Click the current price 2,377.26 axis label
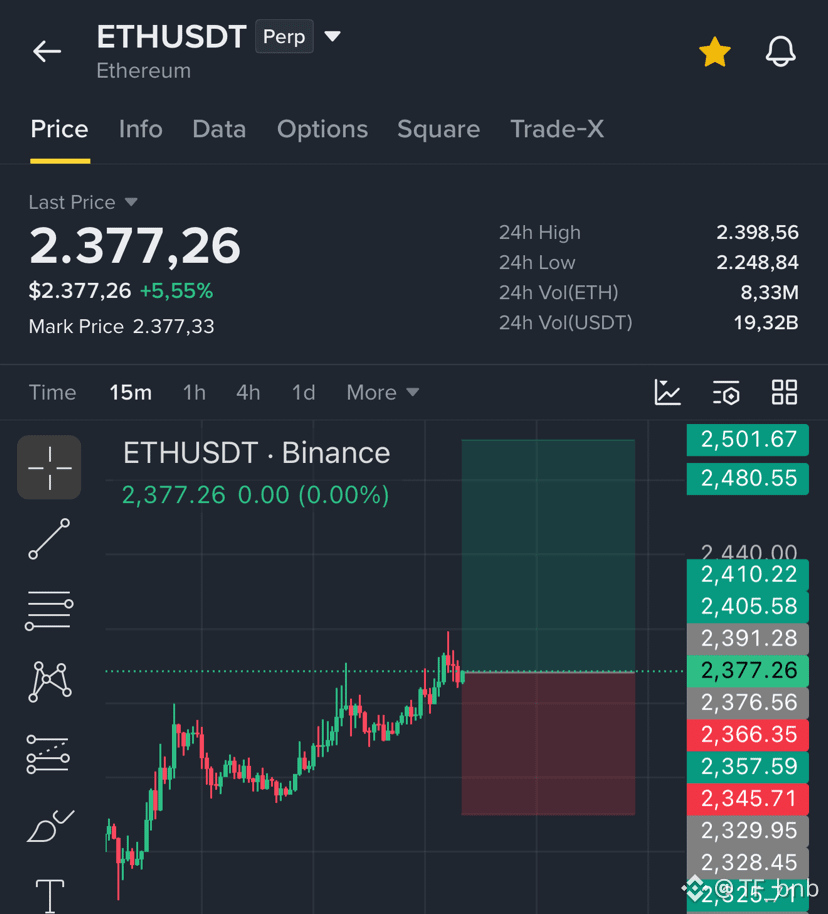The image size is (828, 914). 748,671
